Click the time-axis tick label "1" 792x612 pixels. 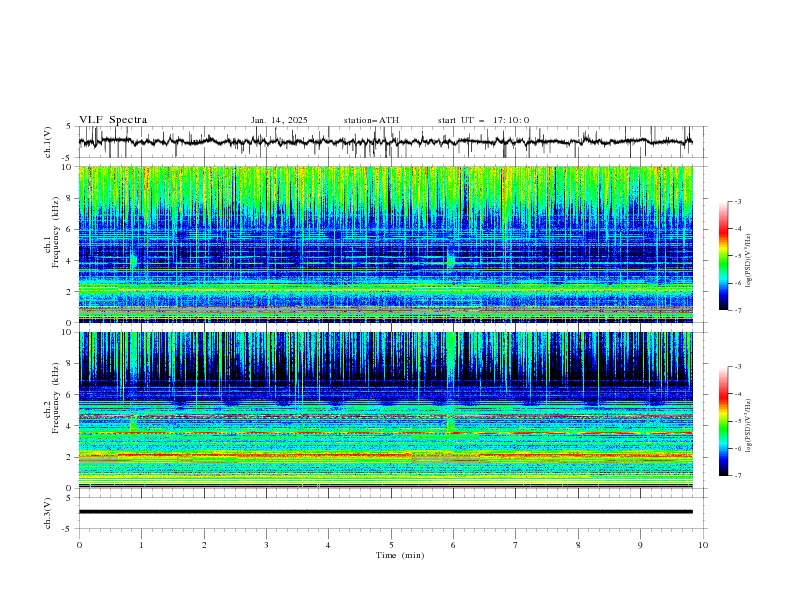(x=142, y=545)
